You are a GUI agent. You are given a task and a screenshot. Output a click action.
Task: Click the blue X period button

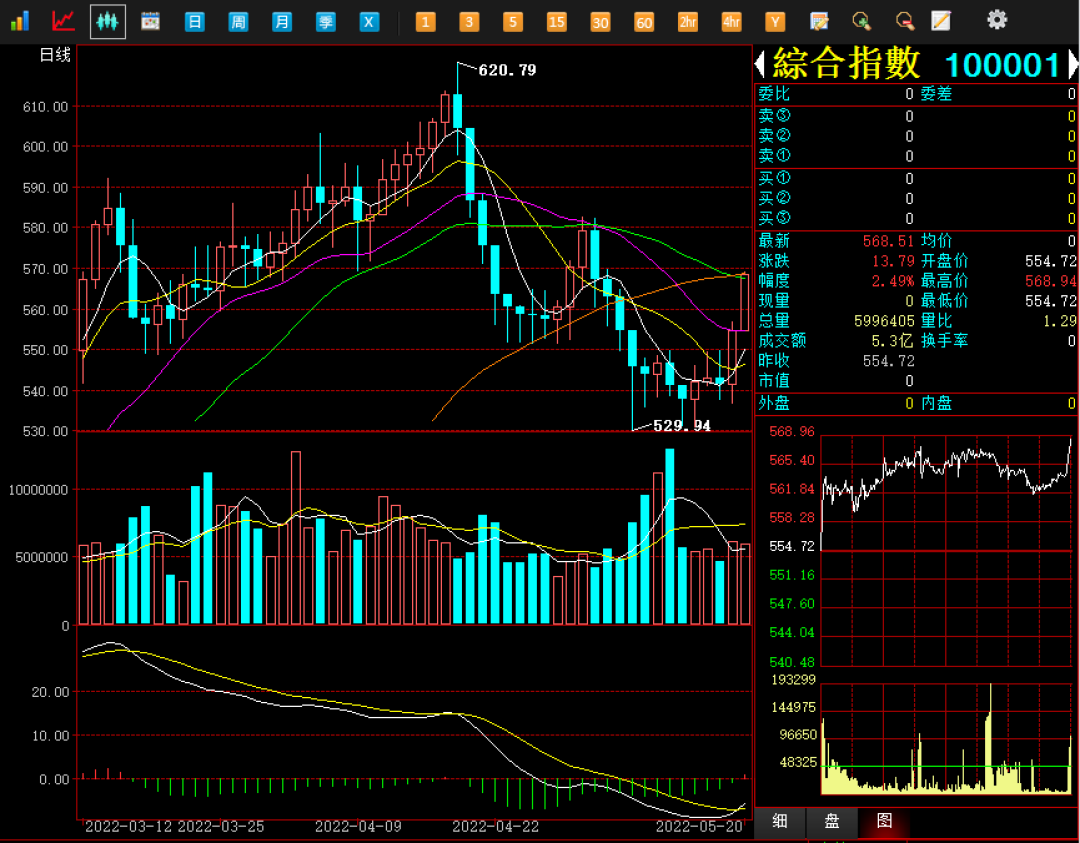point(369,22)
